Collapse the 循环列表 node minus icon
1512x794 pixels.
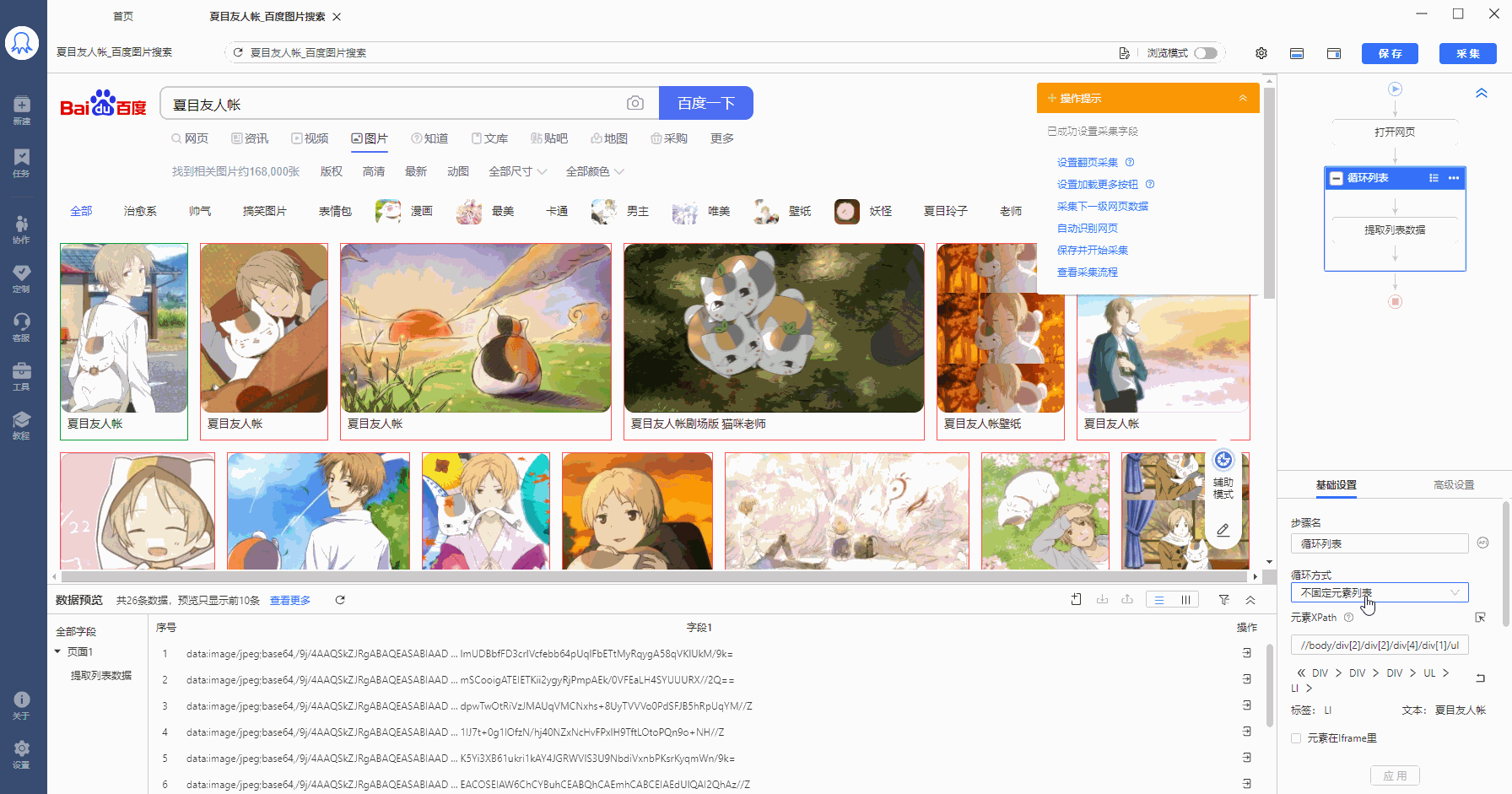coord(1336,178)
